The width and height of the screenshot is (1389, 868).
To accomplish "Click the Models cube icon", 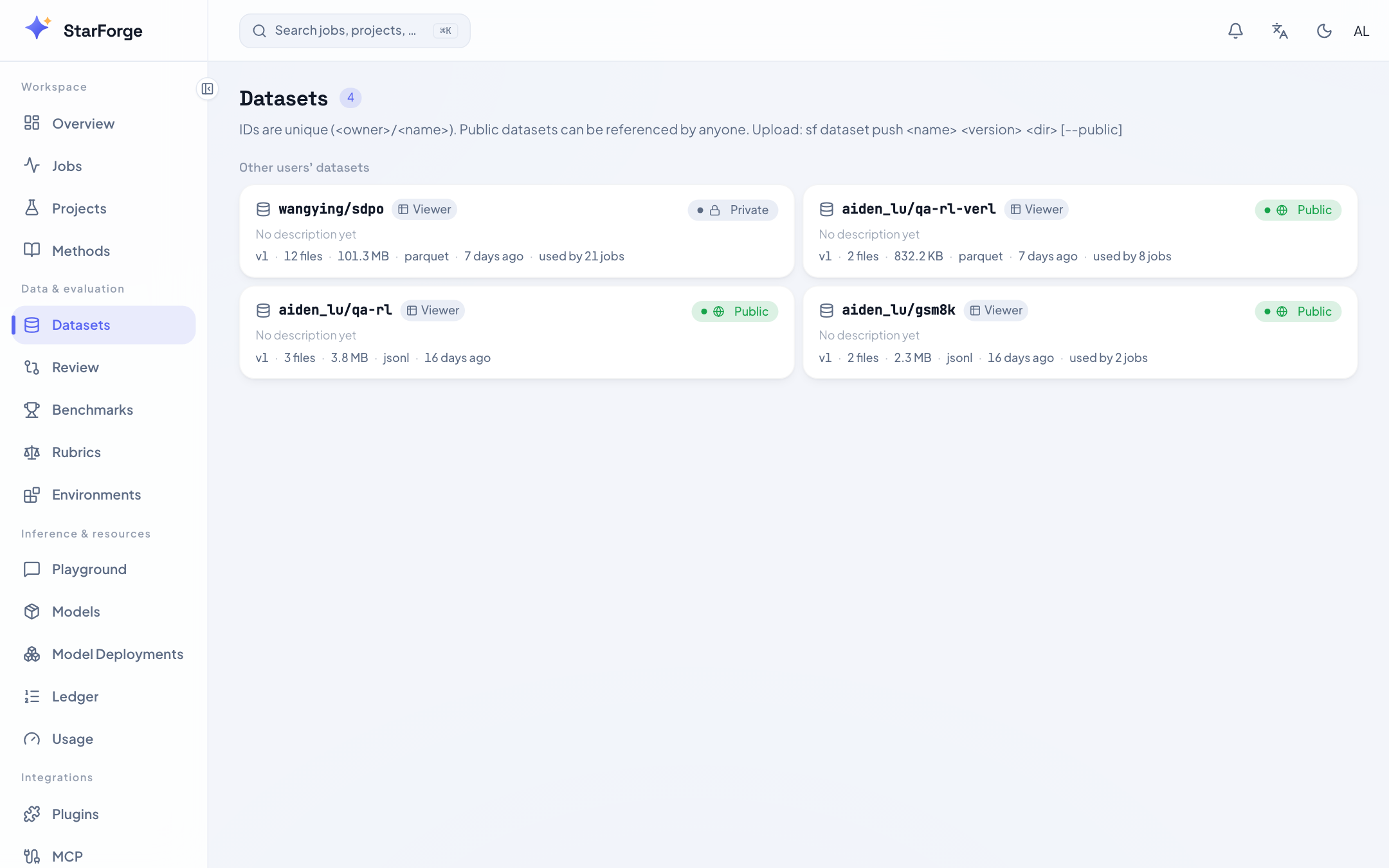I will [32, 611].
